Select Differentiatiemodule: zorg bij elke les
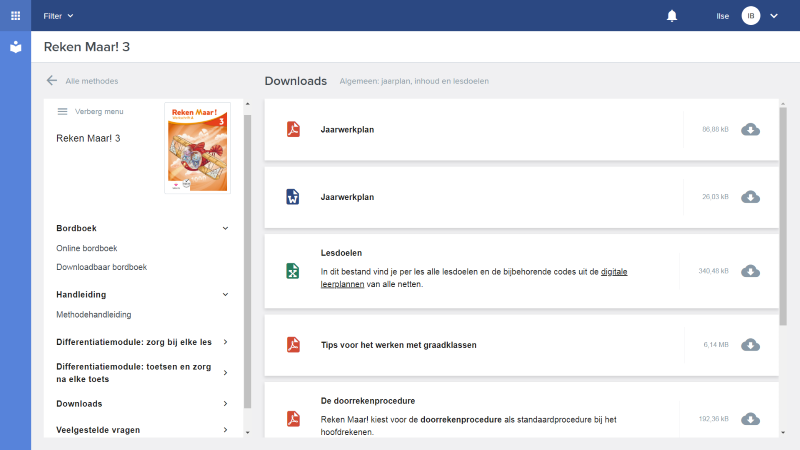 point(134,342)
